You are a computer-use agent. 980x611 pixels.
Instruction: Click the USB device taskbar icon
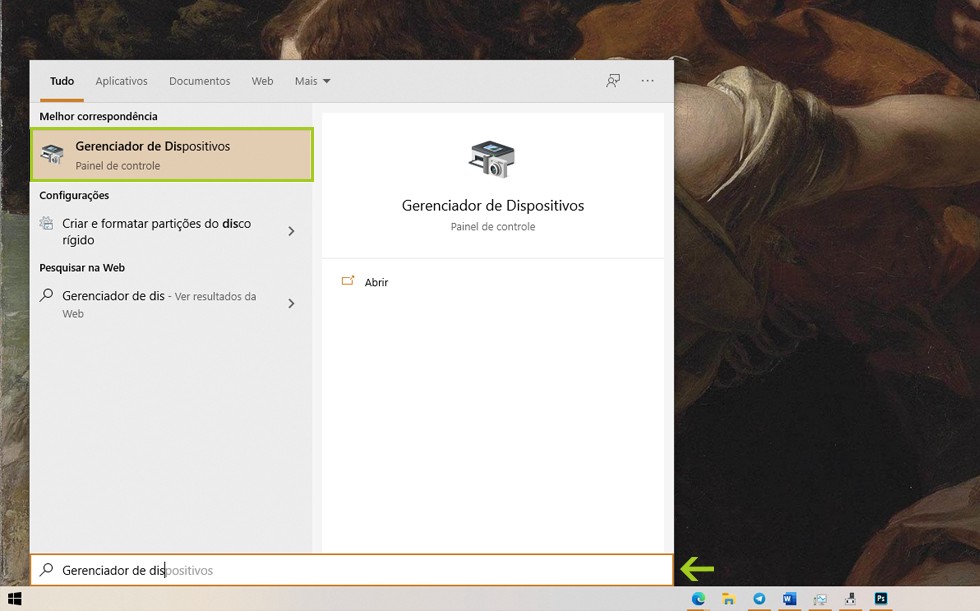(850, 599)
